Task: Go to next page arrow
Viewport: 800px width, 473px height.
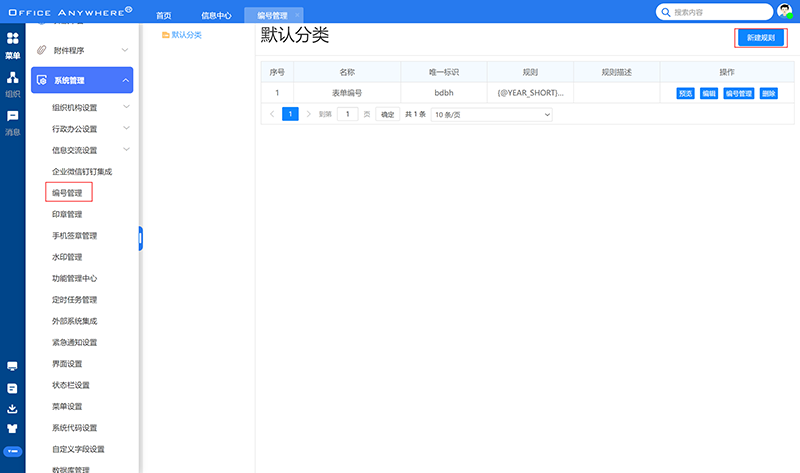Action: click(x=308, y=114)
